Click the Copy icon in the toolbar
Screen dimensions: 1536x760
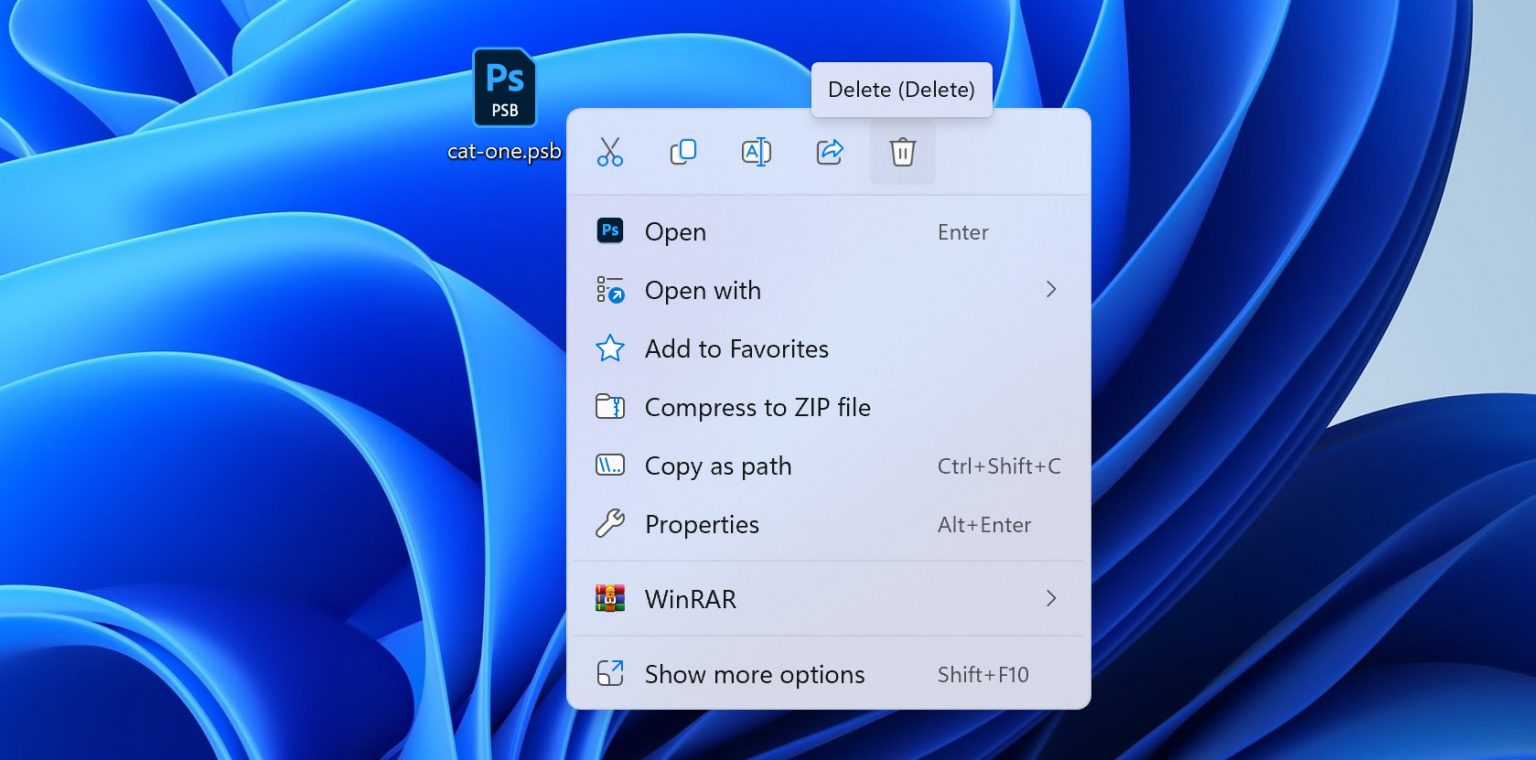(x=683, y=151)
